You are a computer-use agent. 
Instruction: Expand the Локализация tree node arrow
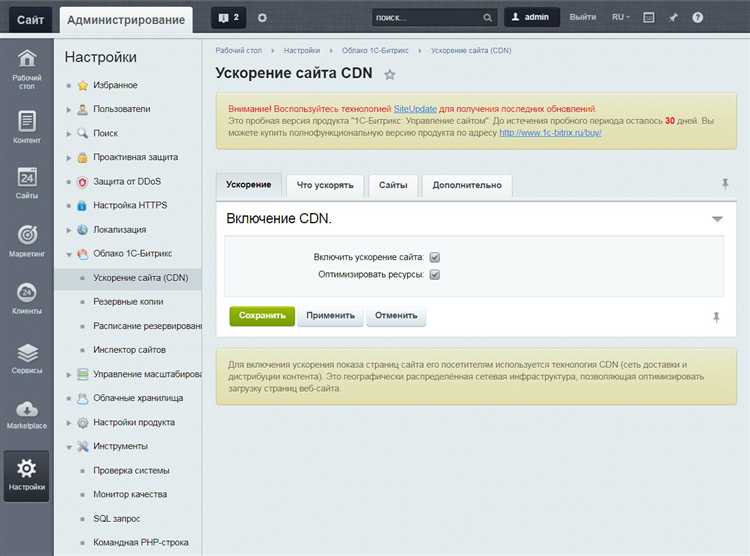click(68, 230)
